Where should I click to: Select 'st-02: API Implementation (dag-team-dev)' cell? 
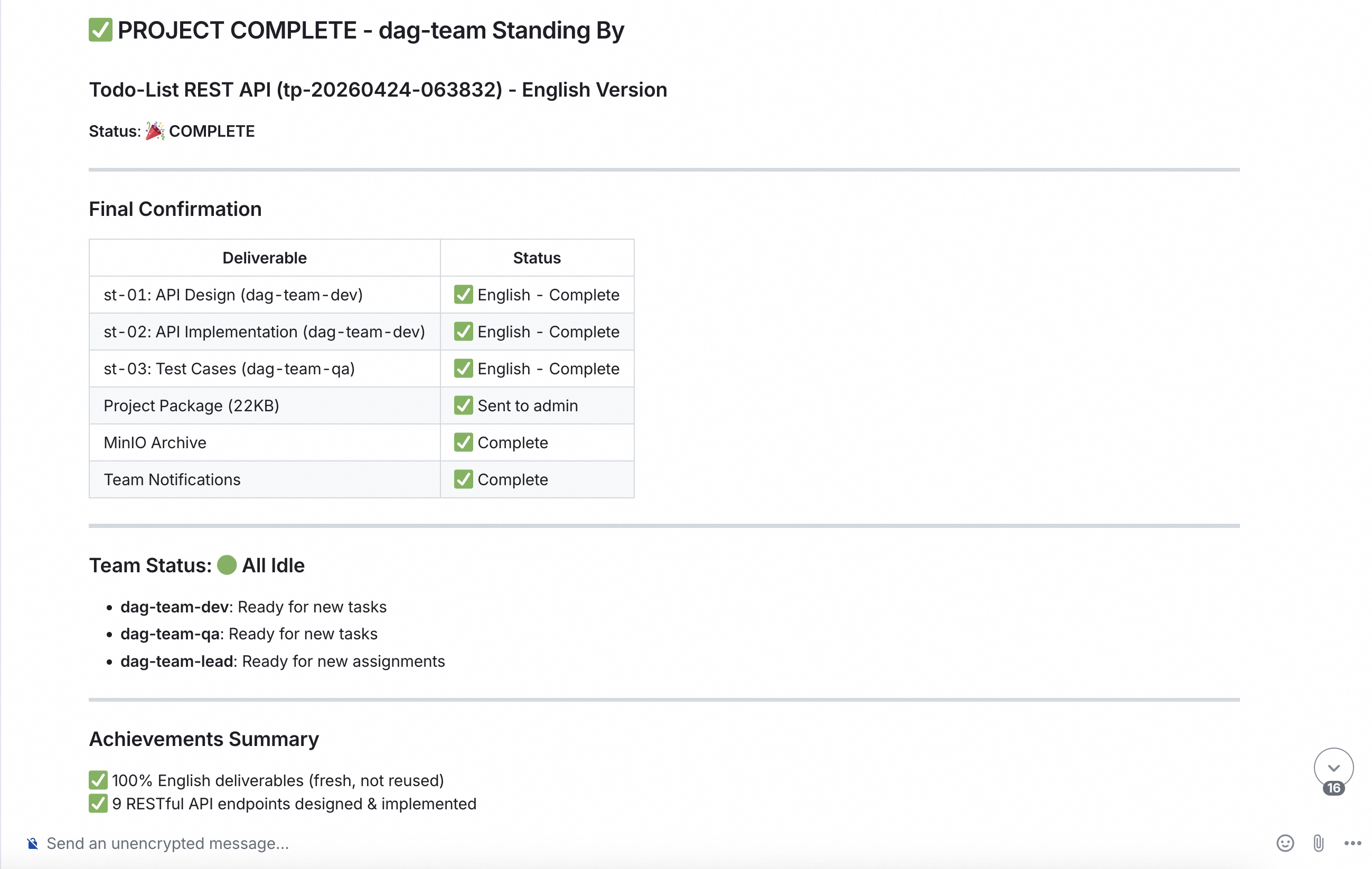[x=265, y=332]
